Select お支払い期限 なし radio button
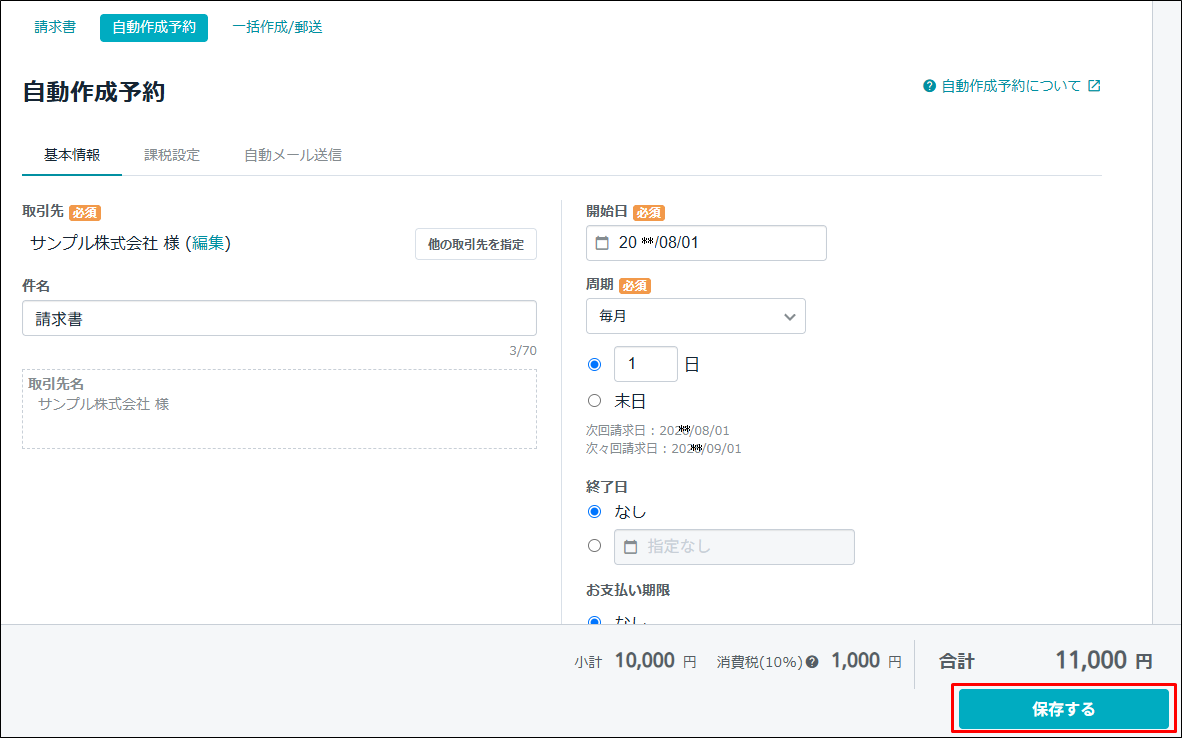Screen dimensions: 1182x738 coord(595,621)
